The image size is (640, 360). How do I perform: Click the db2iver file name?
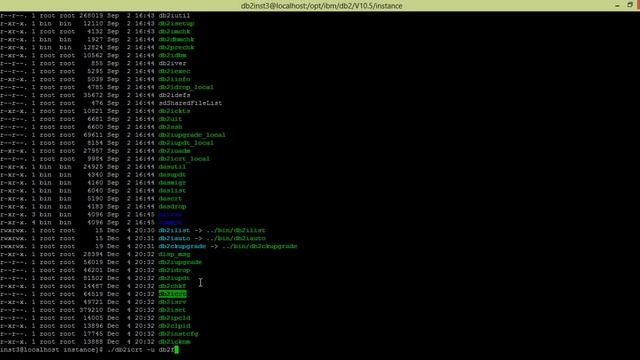172,63
